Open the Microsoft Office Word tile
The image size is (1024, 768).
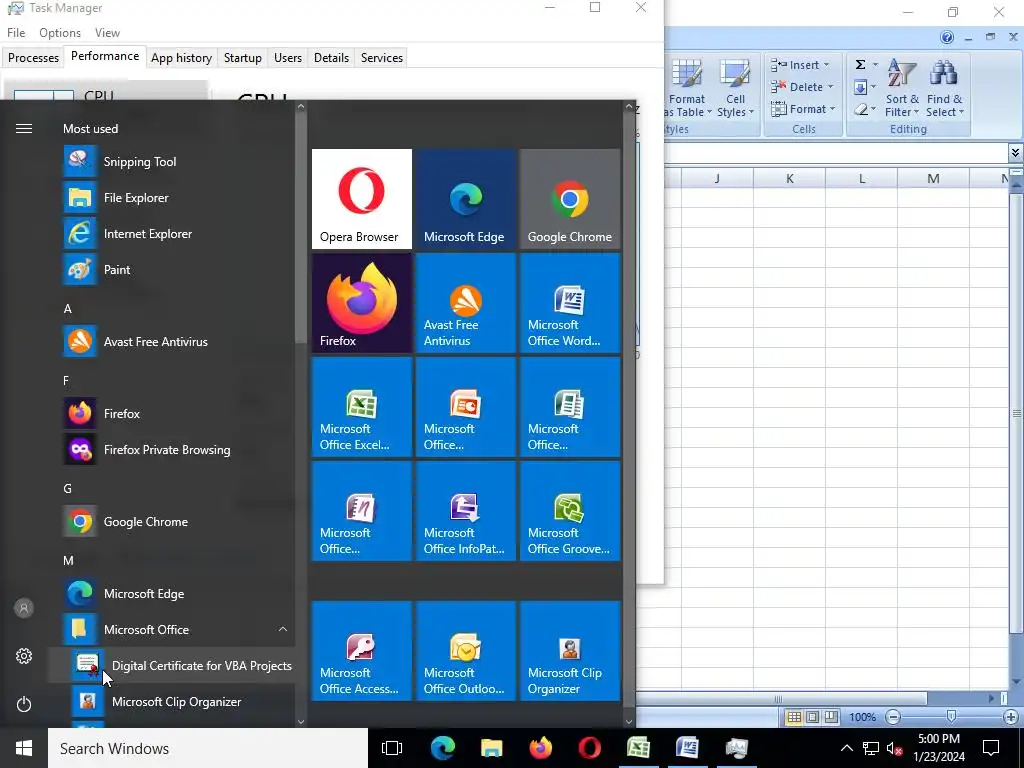[x=569, y=303]
